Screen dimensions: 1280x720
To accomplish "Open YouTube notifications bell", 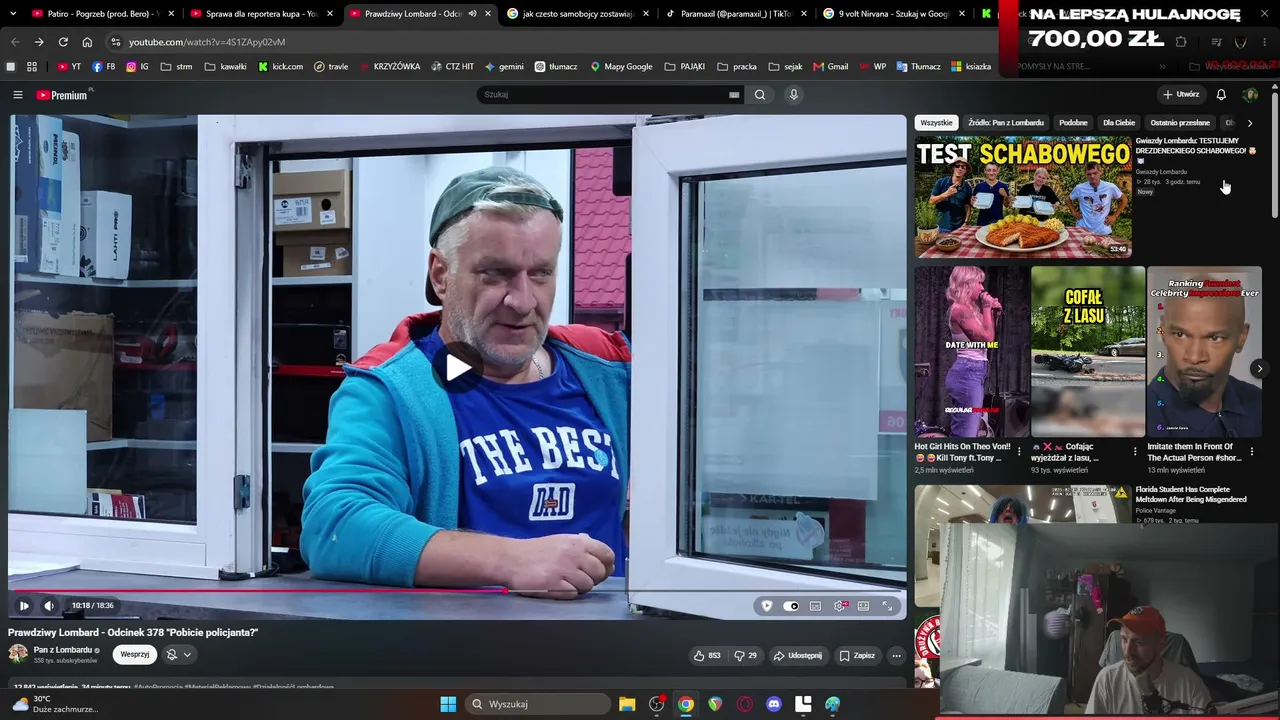I will [x=1221, y=95].
